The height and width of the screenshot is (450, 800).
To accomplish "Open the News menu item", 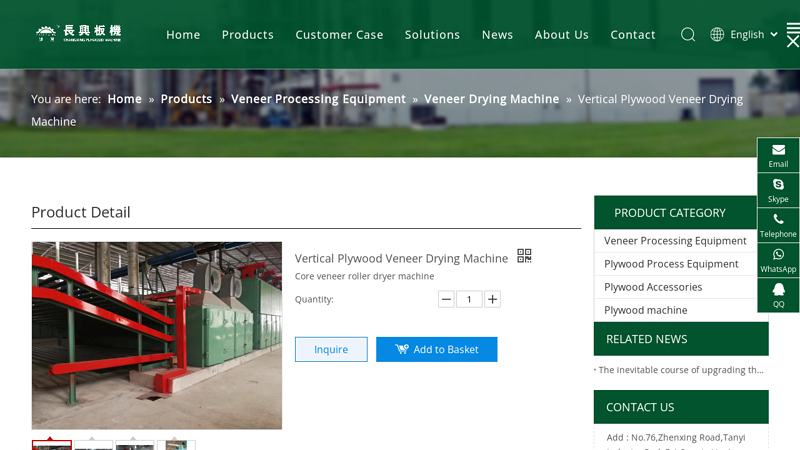I will tap(497, 35).
